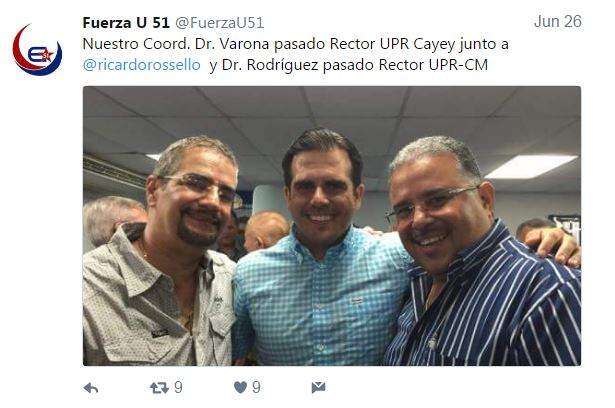
Task: Retweet this Fuerza U 51 post
Action: 159,388
